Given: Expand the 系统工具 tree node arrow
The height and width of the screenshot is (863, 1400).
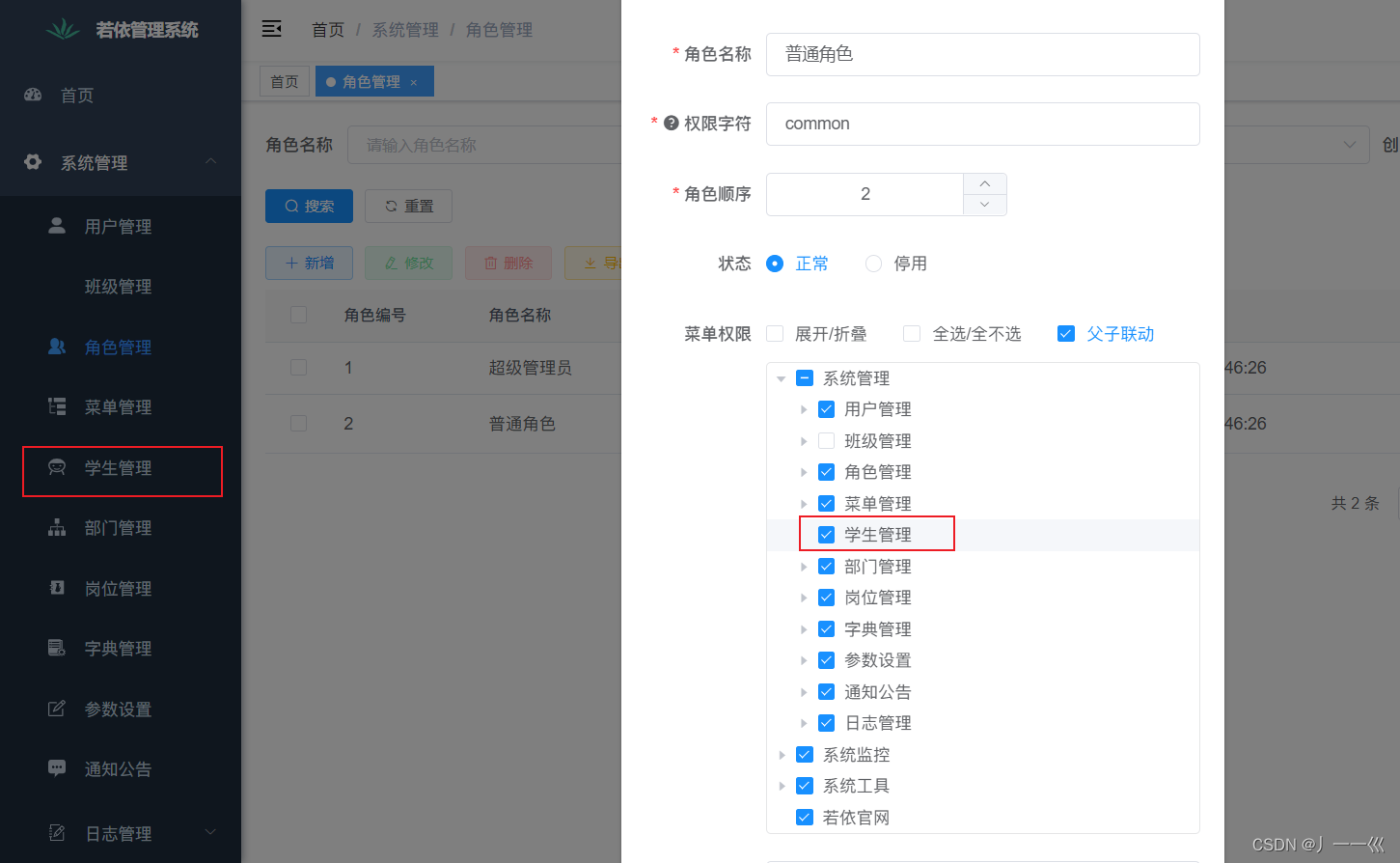Looking at the screenshot, I should pyautogui.click(x=782, y=786).
